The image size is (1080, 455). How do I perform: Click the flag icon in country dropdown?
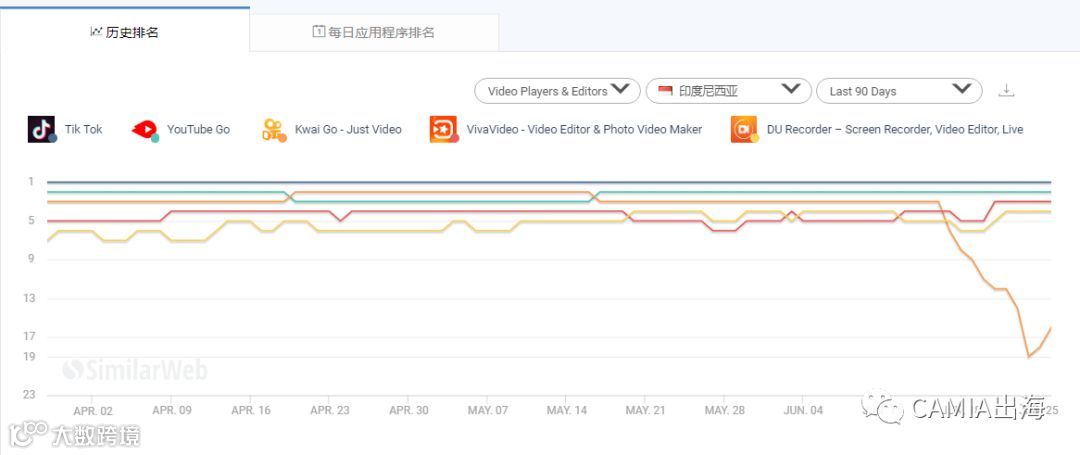665,90
